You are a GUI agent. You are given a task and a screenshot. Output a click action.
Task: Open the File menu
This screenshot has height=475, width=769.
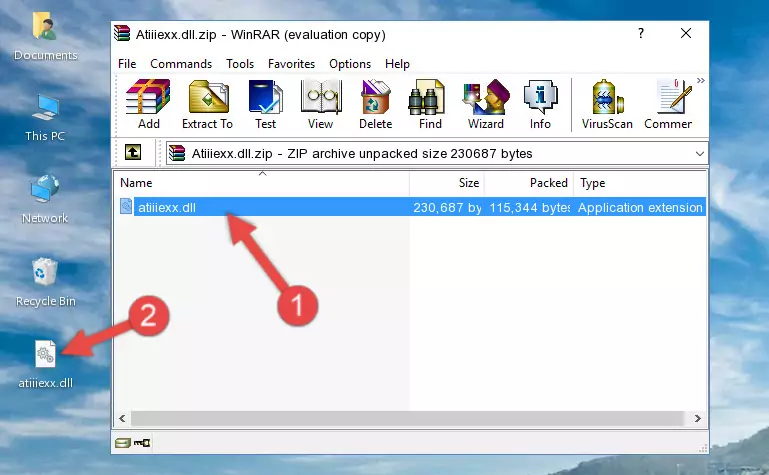(x=127, y=64)
